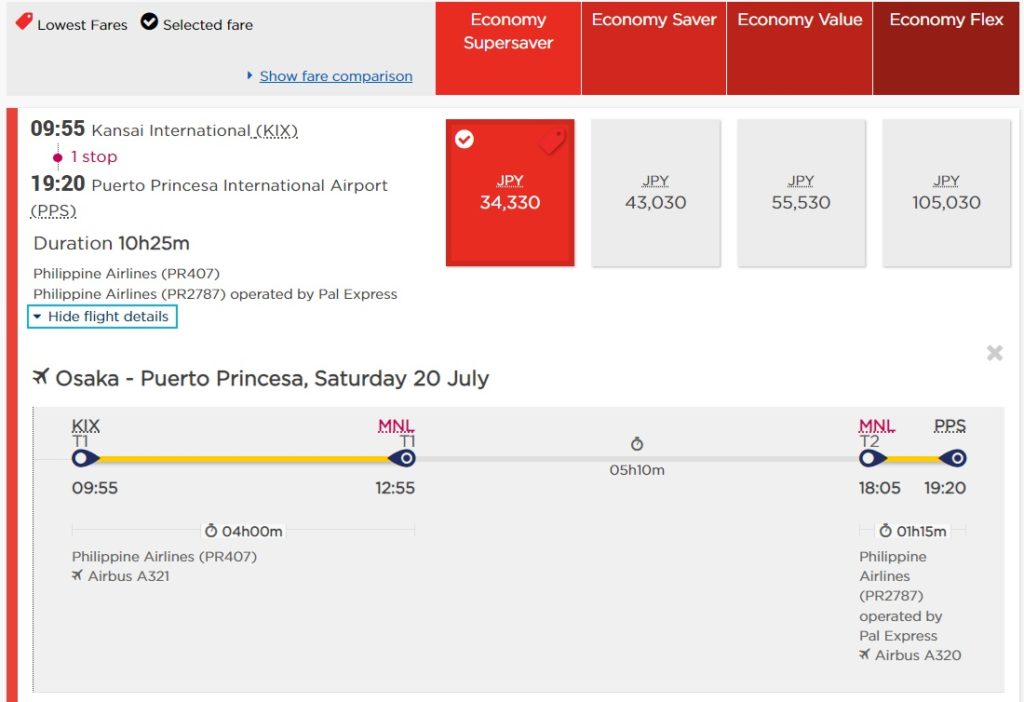Click the KIX departure marker on timeline
The width and height of the screenshot is (1024, 702).
[x=85, y=458]
